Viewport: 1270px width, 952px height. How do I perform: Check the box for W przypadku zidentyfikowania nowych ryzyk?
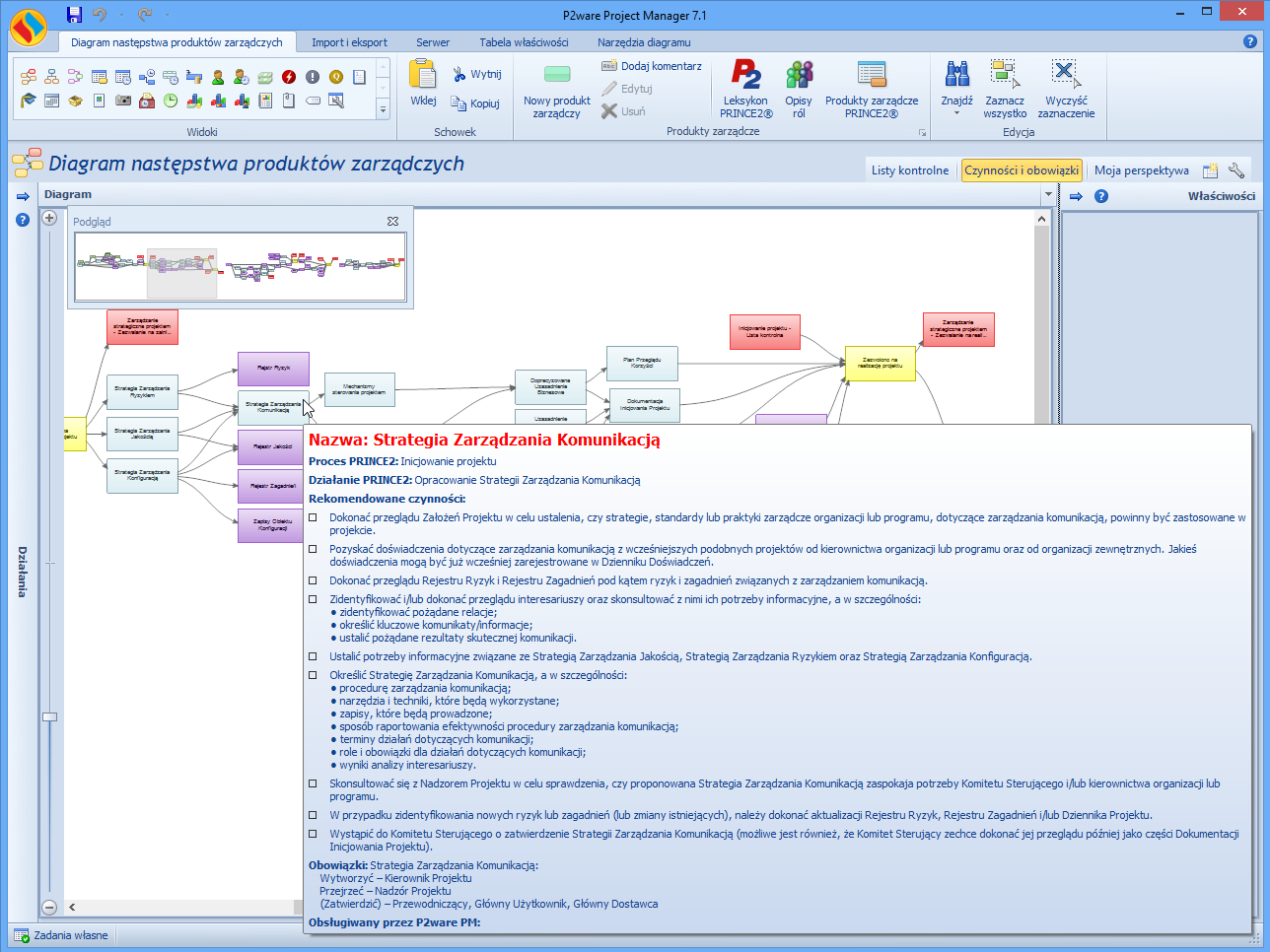pos(313,815)
